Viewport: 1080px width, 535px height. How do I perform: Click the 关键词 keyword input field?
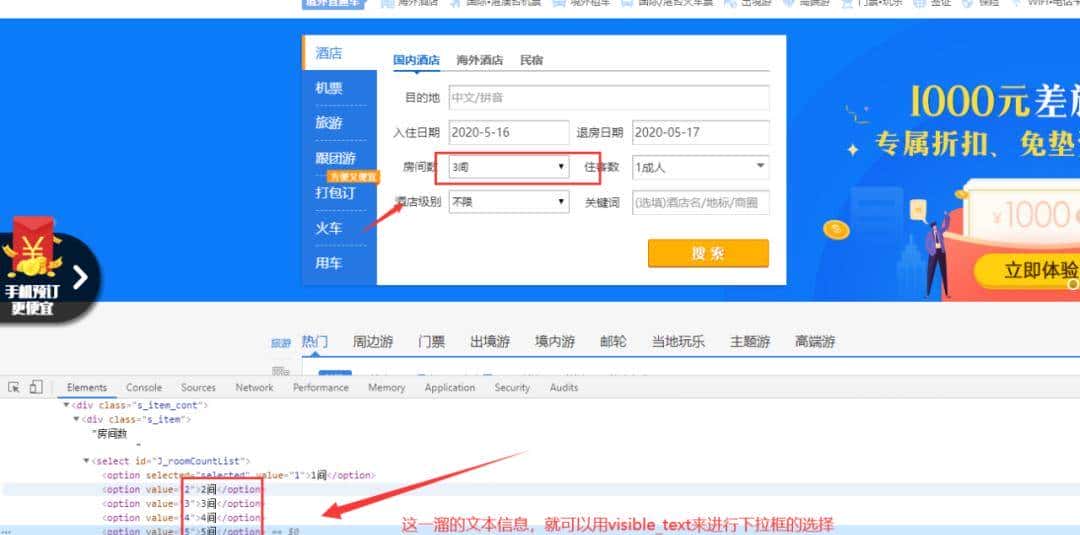[x=700, y=202]
